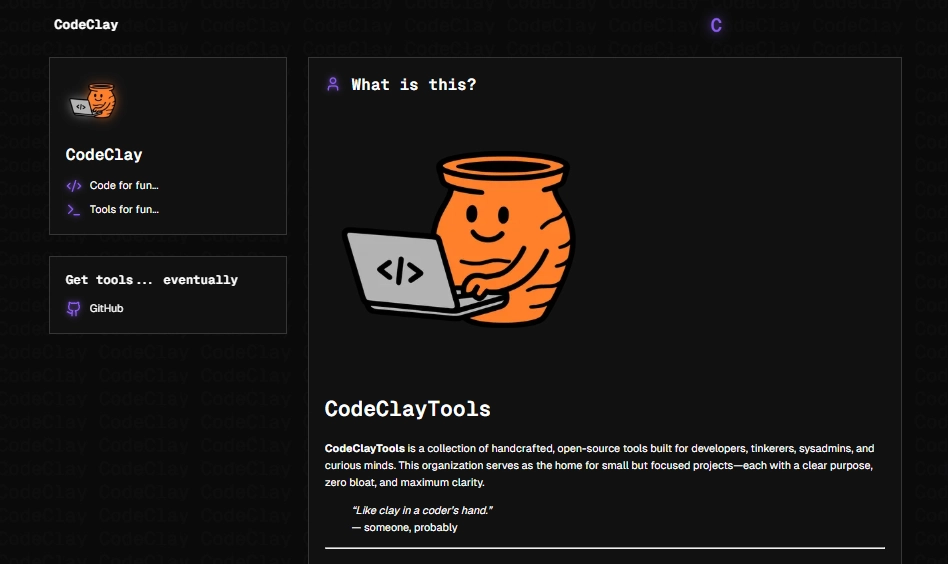This screenshot has height=564, width=948.
Task: Click the code brackets icon beside Code for fun
Action: pyautogui.click(x=74, y=186)
